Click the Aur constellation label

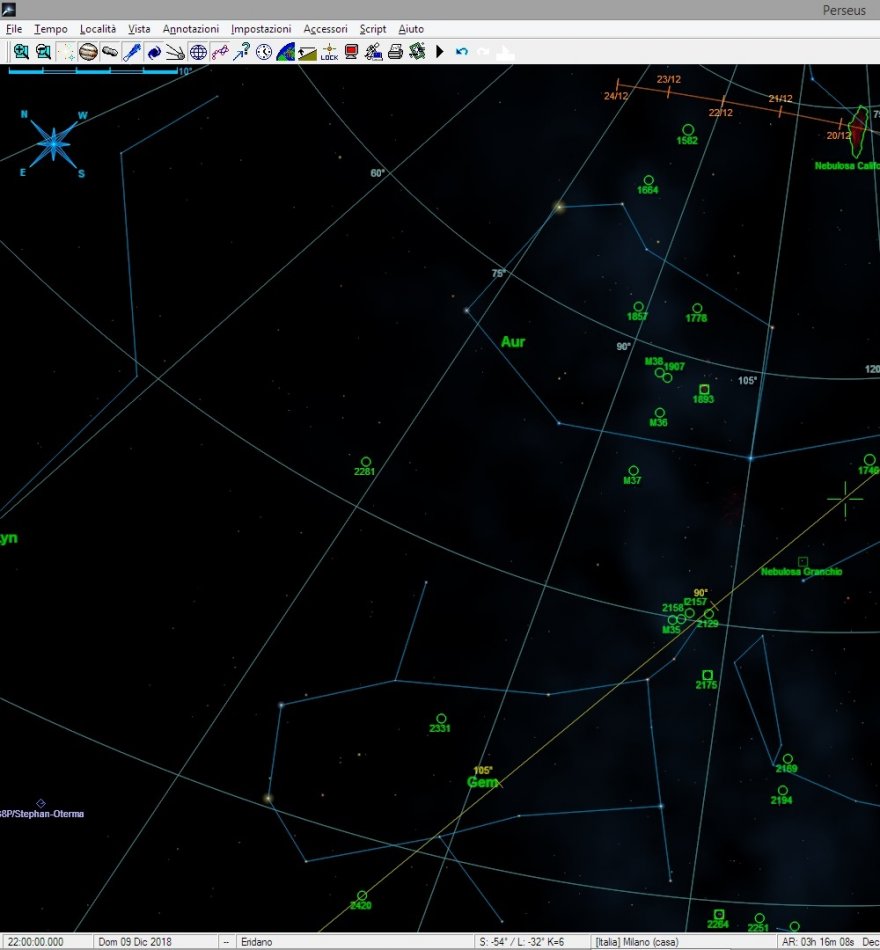coord(513,342)
